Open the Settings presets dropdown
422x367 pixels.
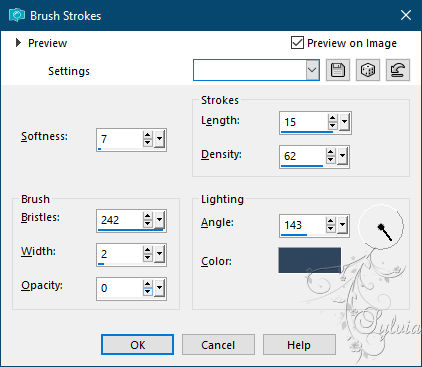point(312,70)
